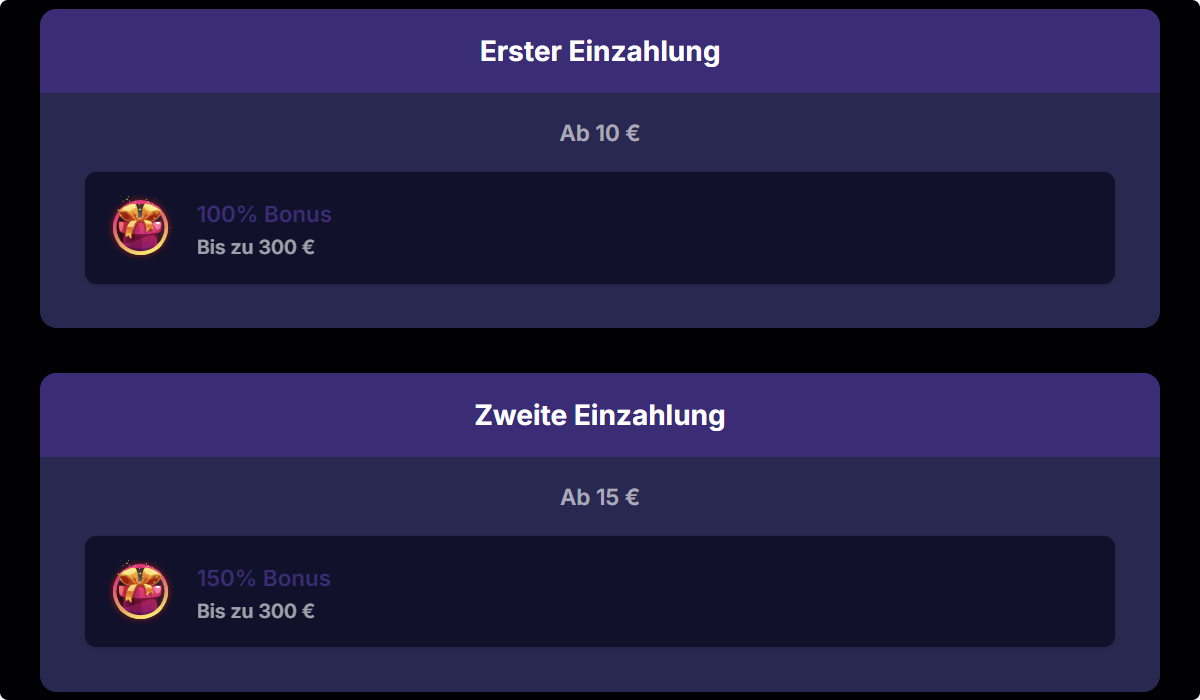Viewport: 1200px width, 700px height.
Task: Select the Zweite Einzahlung heading
Action: pos(600,415)
